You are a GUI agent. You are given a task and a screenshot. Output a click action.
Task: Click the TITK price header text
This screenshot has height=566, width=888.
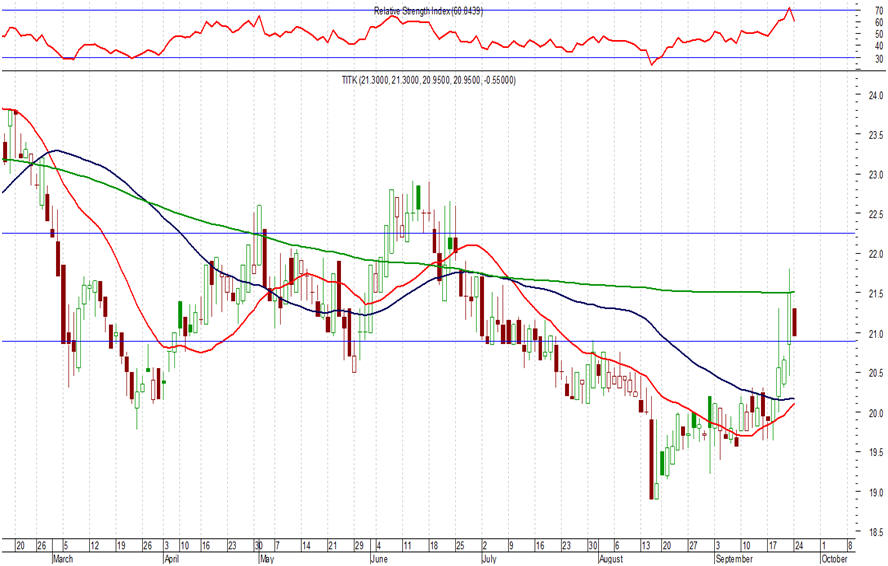(x=429, y=80)
